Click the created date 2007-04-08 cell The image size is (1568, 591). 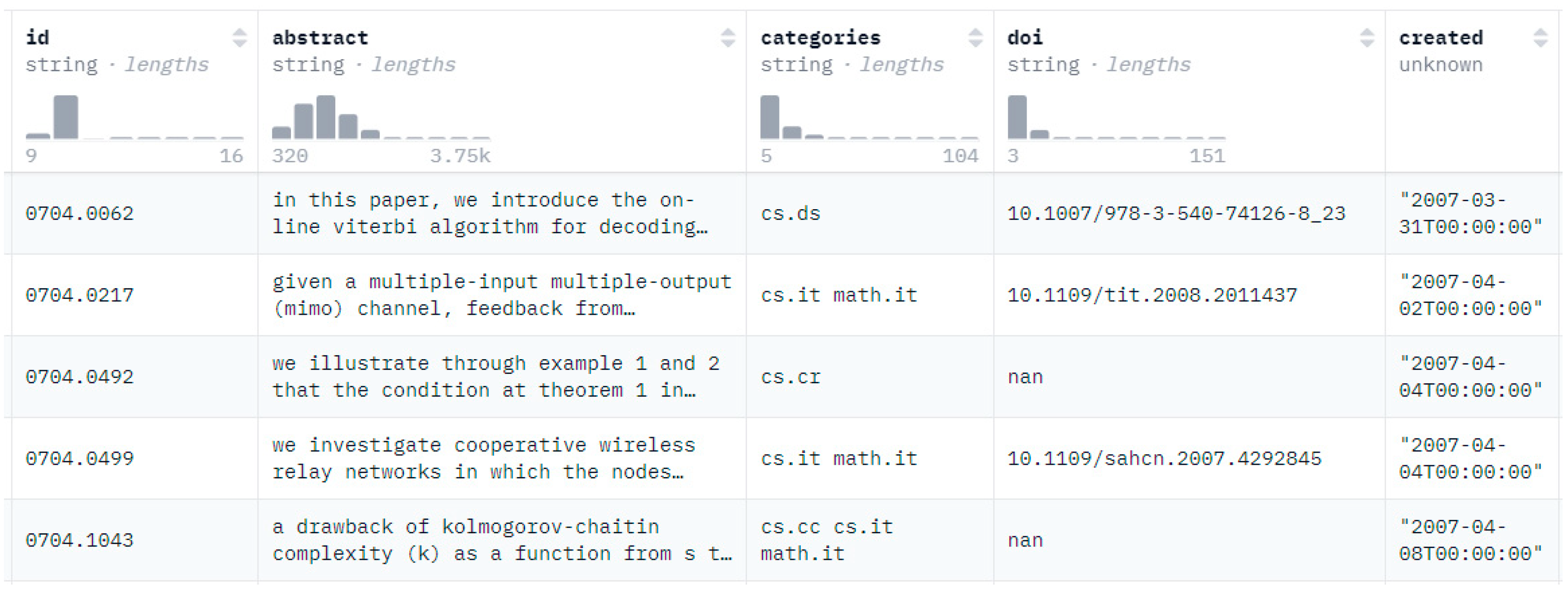click(1470, 540)
